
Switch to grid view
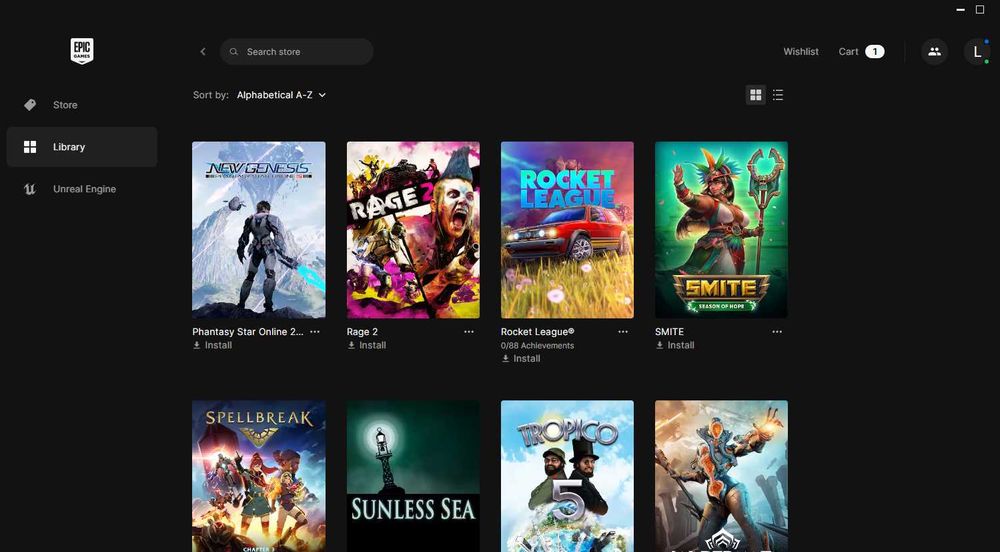tap(756, 95)
